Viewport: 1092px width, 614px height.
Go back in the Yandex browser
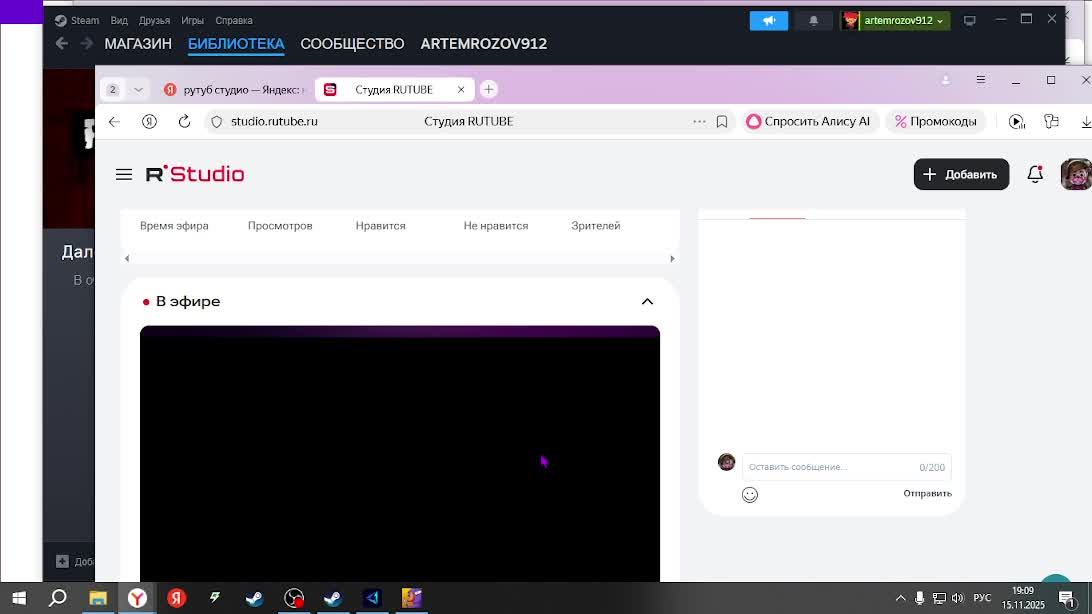click(114, 121)
